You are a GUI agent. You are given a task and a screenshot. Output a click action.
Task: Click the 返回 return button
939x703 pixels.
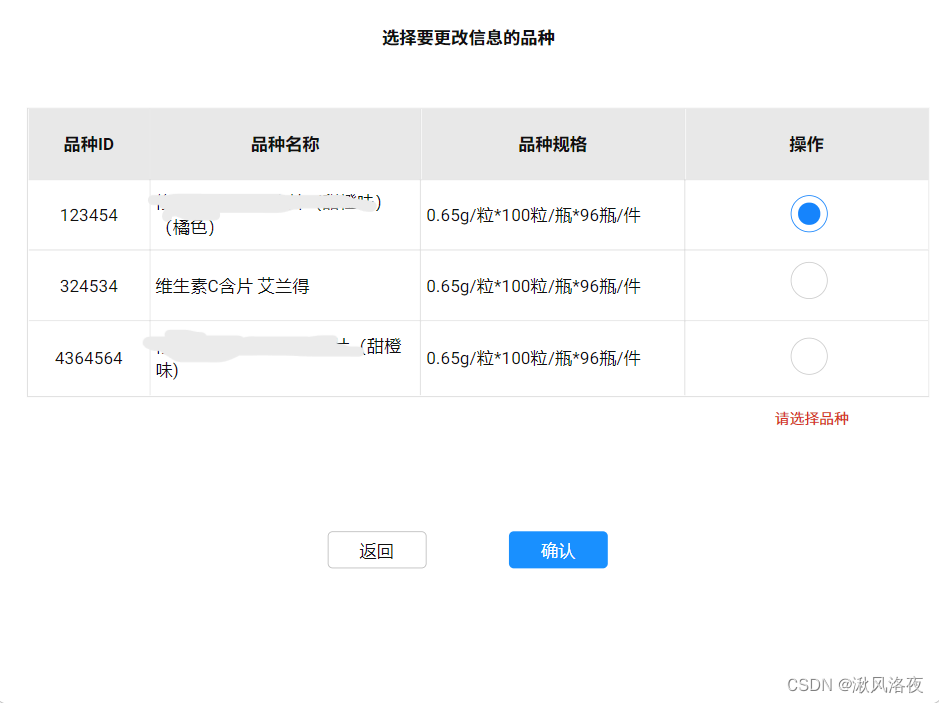pyautogui.click(x=377, y=549)
